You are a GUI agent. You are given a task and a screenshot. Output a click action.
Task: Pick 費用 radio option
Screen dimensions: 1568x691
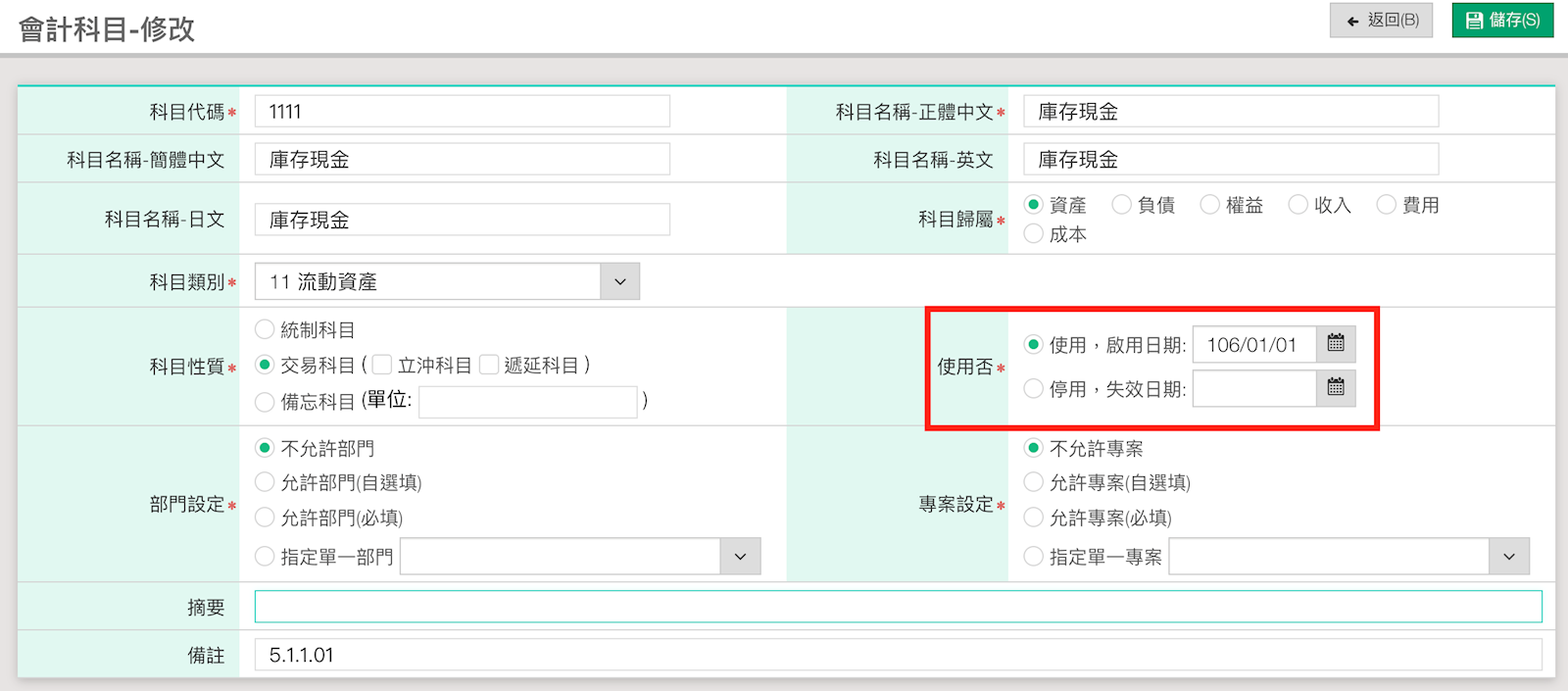pyautogui.click(x=1386, y=205)
